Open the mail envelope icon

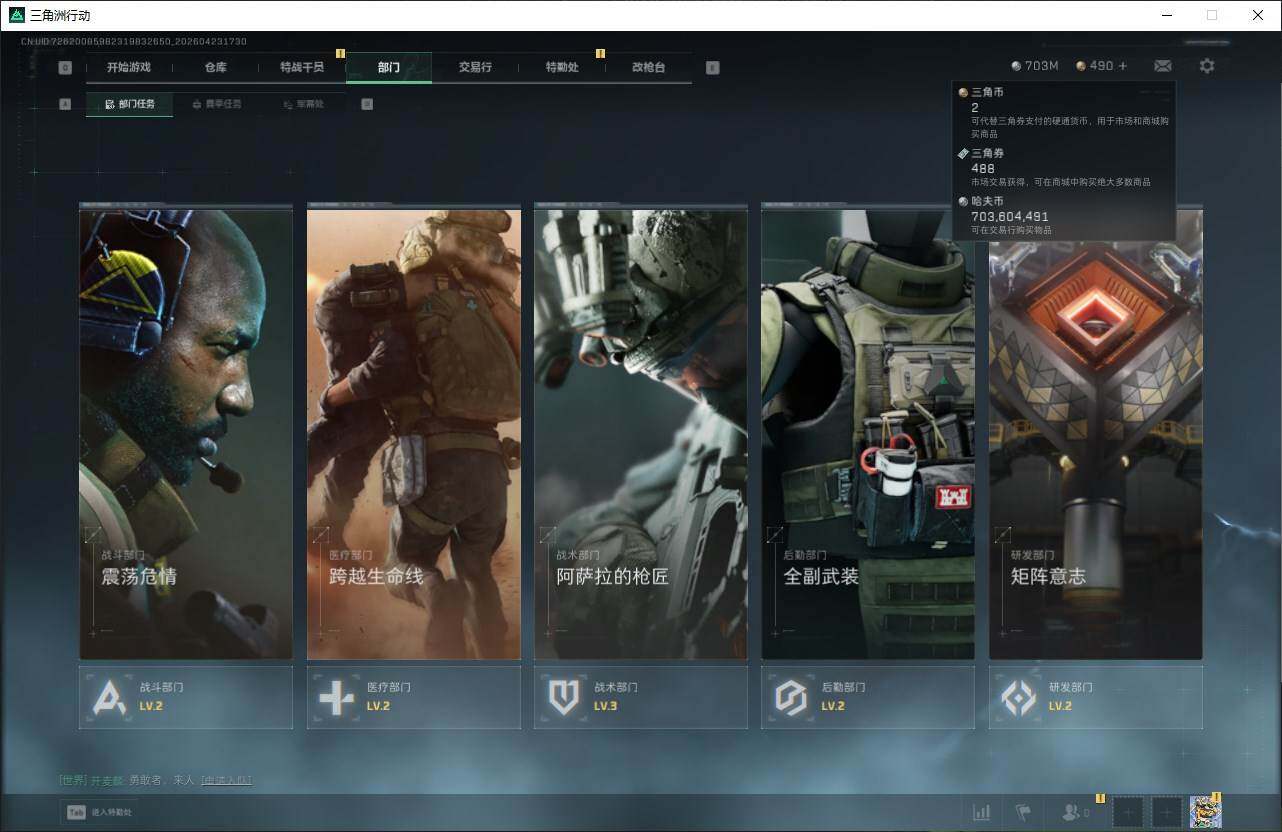[1162, 66]
